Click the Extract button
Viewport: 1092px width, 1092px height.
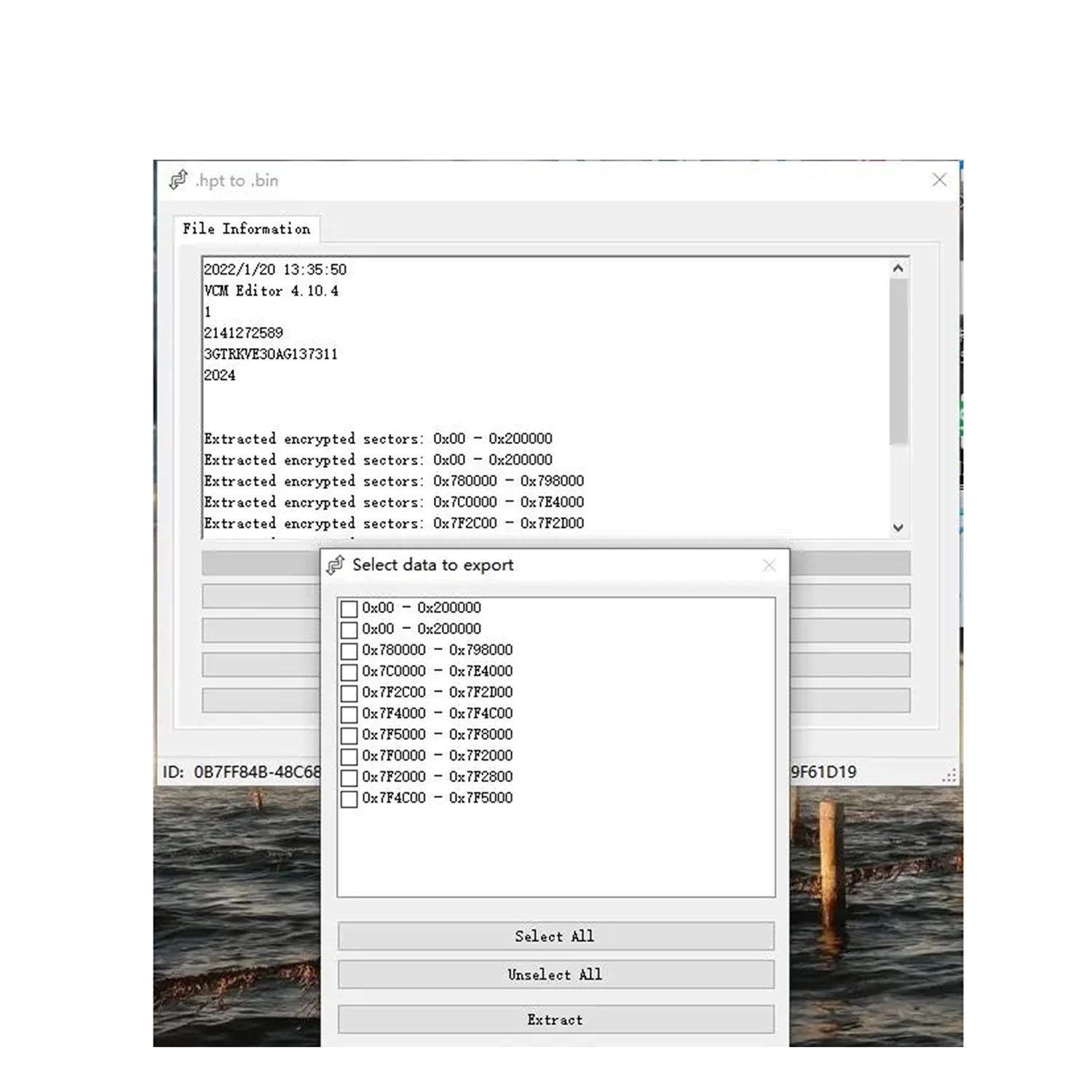pyautogui.click(x=555, y=1020)
